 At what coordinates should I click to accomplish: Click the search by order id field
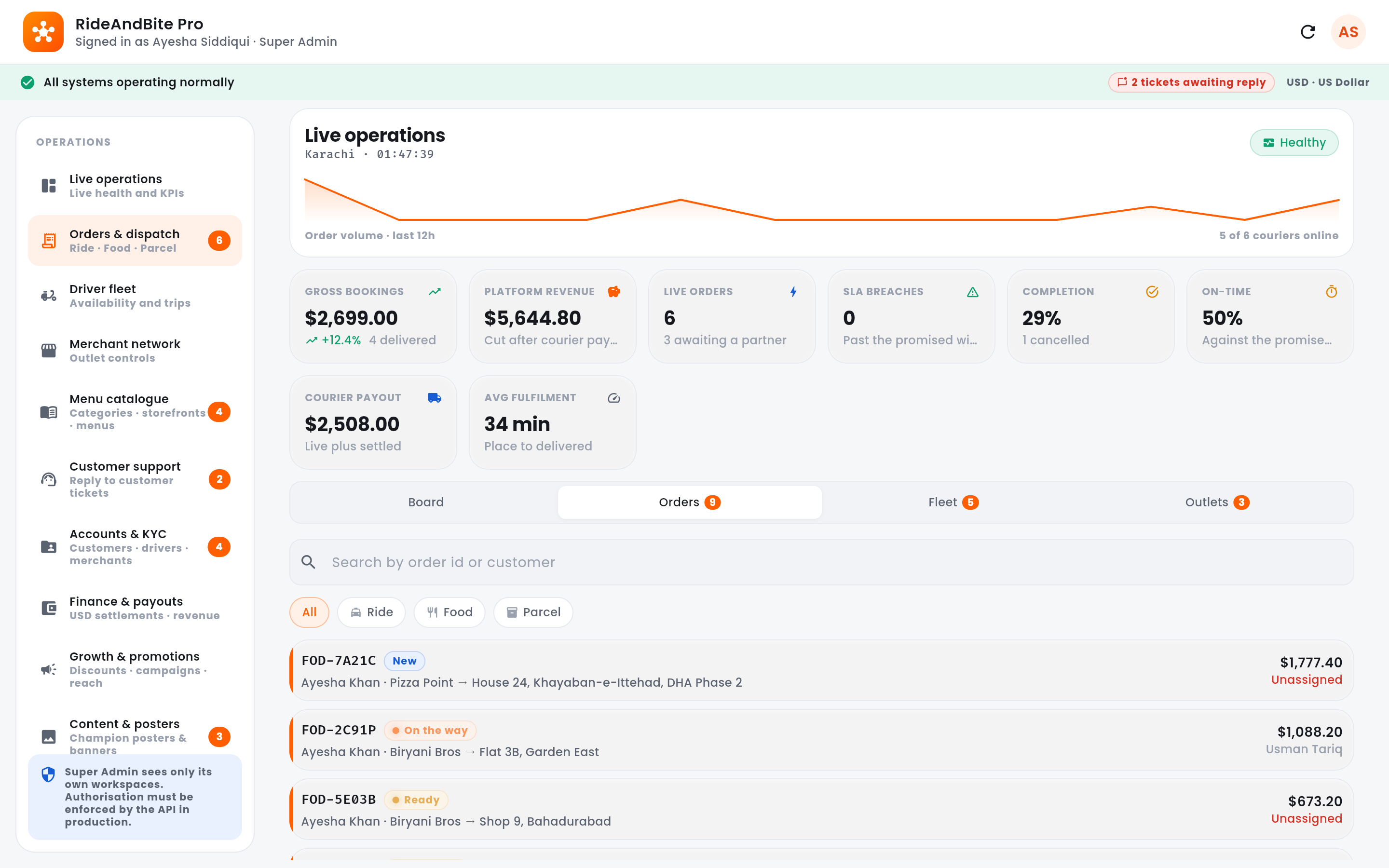[x=821, y=562]
